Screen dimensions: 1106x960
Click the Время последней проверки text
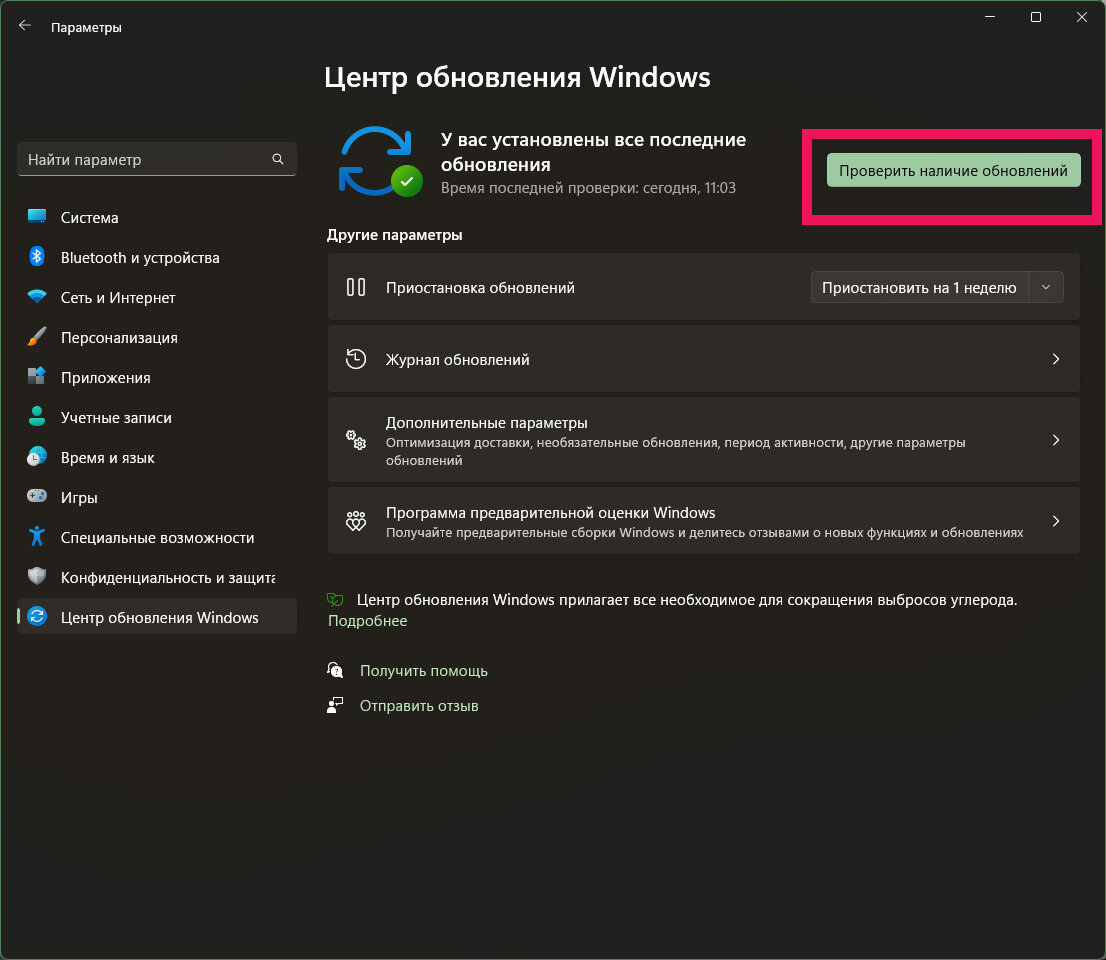click(x=588, y=188)
